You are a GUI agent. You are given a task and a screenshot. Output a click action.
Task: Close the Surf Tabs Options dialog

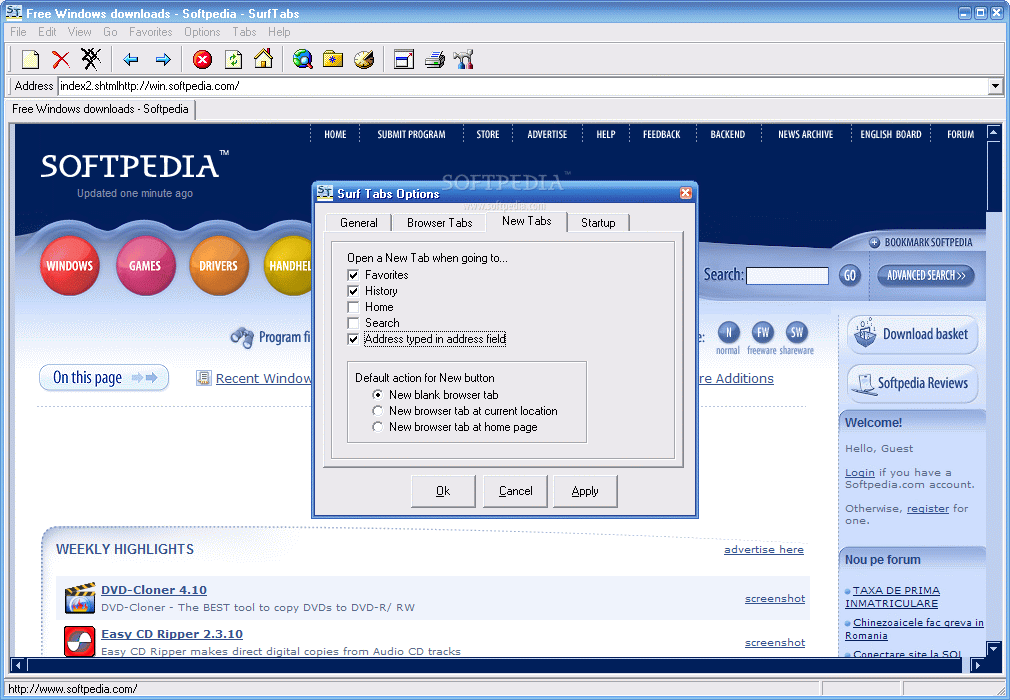click(685, 193)
